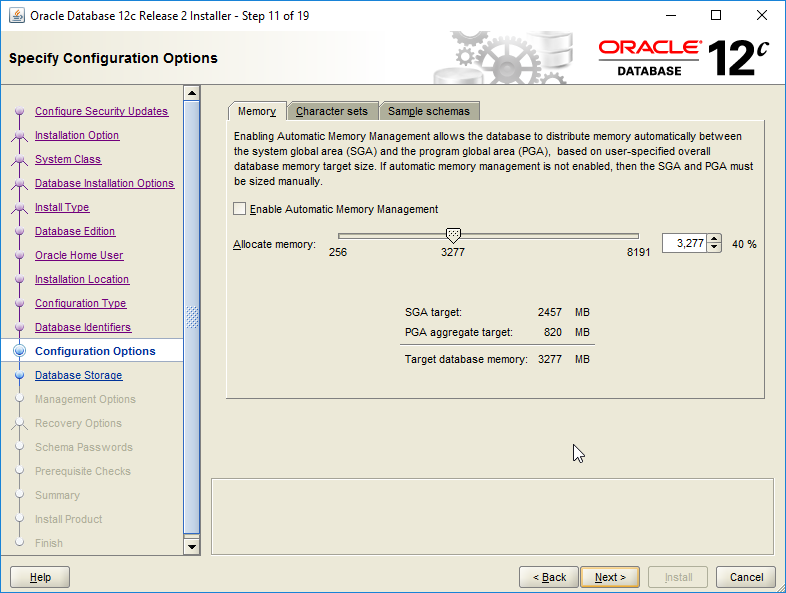Go to Installation Option step

(77, 135)
